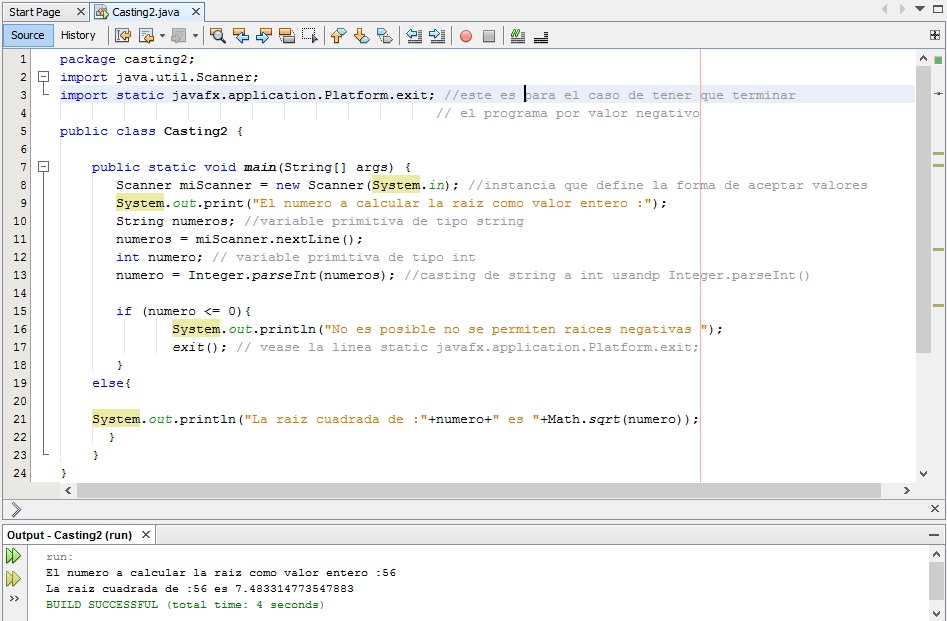Open the document list dropdown arrow
Screen dimensions: 947x621
click(919, 10)
